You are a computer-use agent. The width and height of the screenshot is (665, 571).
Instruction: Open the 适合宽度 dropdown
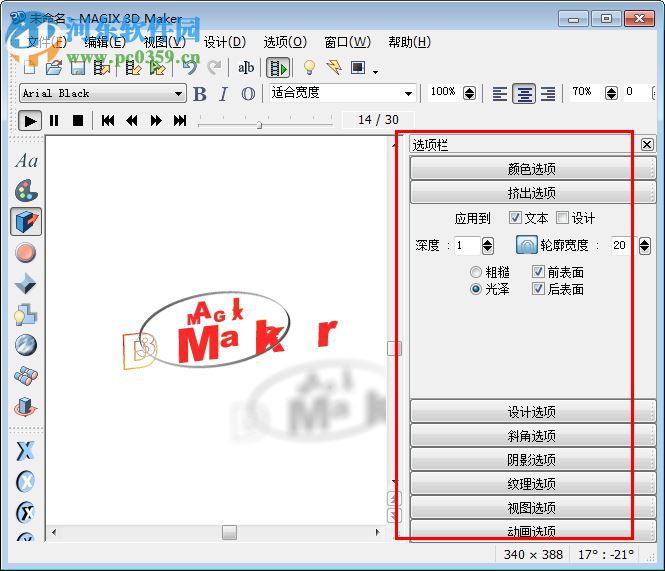(x=408, y=93)
